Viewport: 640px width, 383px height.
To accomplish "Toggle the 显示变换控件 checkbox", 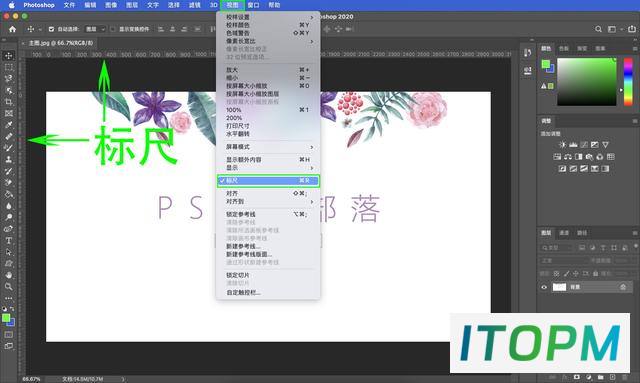I will pyautogui.click(x=113, y=29).
